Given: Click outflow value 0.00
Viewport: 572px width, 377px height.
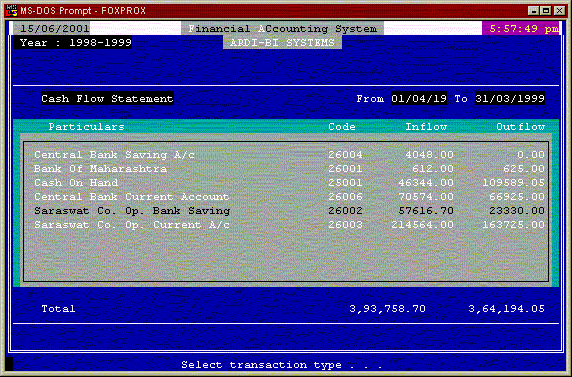Looking at the screenshot, I should tap(531, 155).
